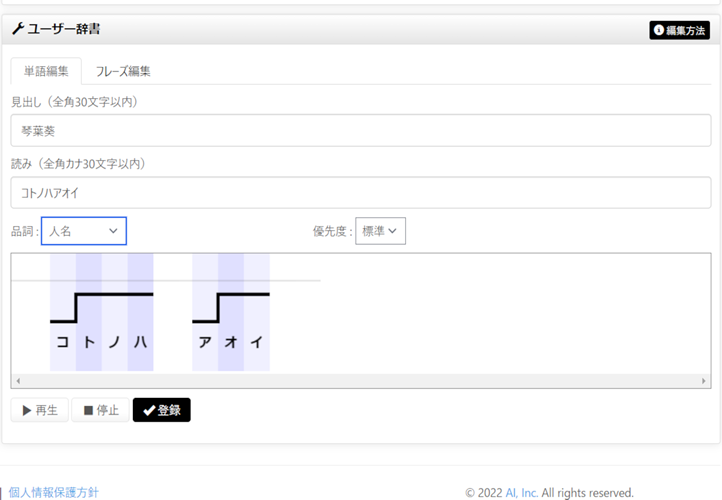Click the 編集方法 help button
Image resolution: width=722 pixels, height=500 pixels.
[679, 31]
